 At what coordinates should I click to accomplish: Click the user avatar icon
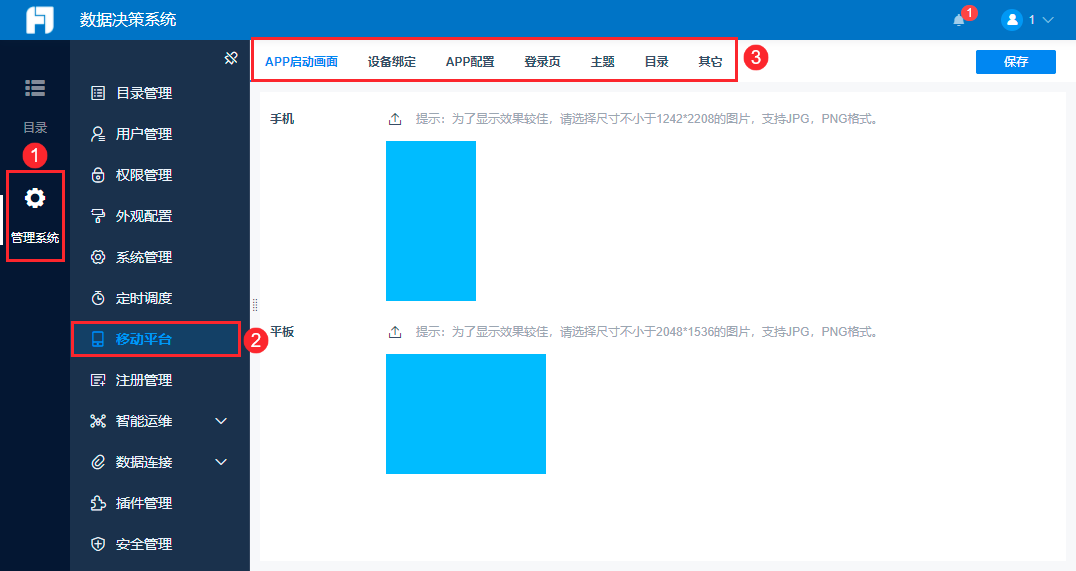coord(1011,20)
